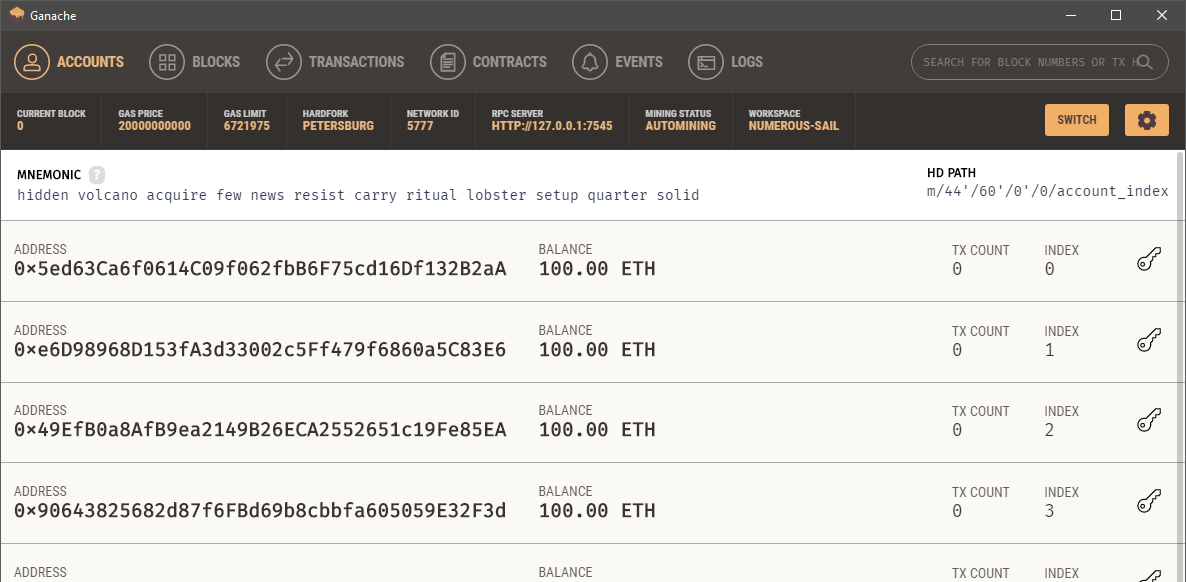Select address 0×90643825682d87f6FBd69b8cbbfa605059E32F3d
This screenshot has width=1186, height=582.
tap(260, 511)
